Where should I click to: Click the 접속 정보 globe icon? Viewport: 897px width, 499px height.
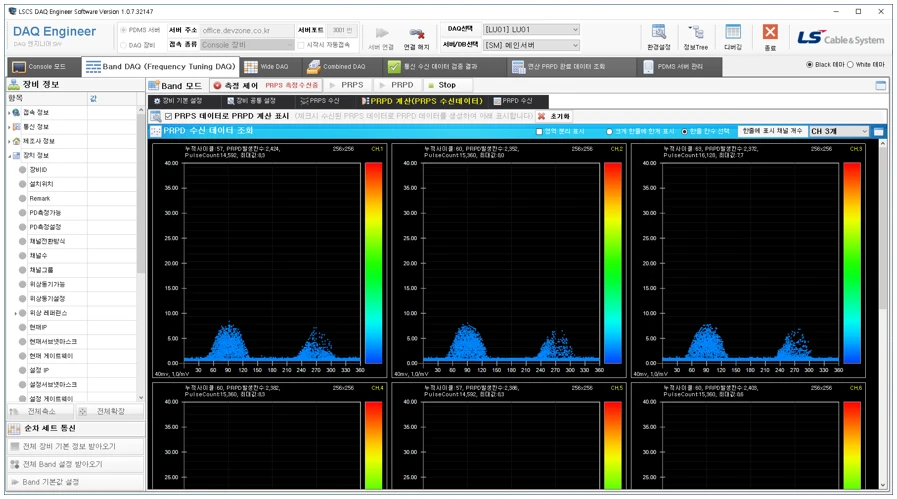[x=17, y=113]
